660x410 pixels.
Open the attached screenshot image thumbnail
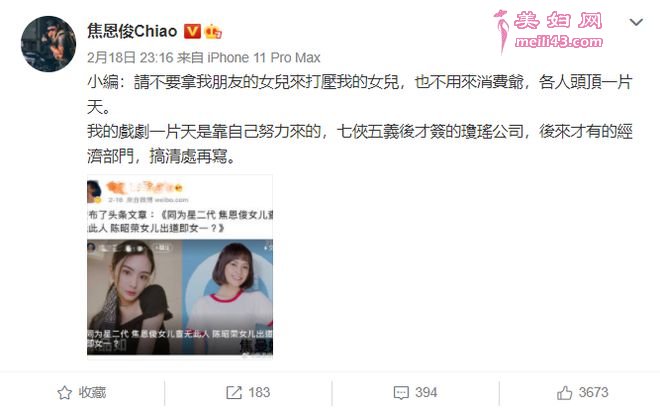click(x=180, y=267)
